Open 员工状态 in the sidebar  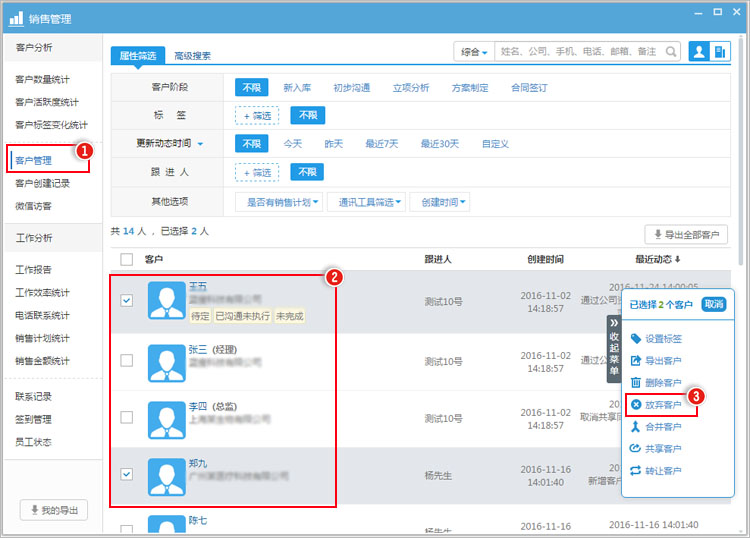tap(33, 442)
